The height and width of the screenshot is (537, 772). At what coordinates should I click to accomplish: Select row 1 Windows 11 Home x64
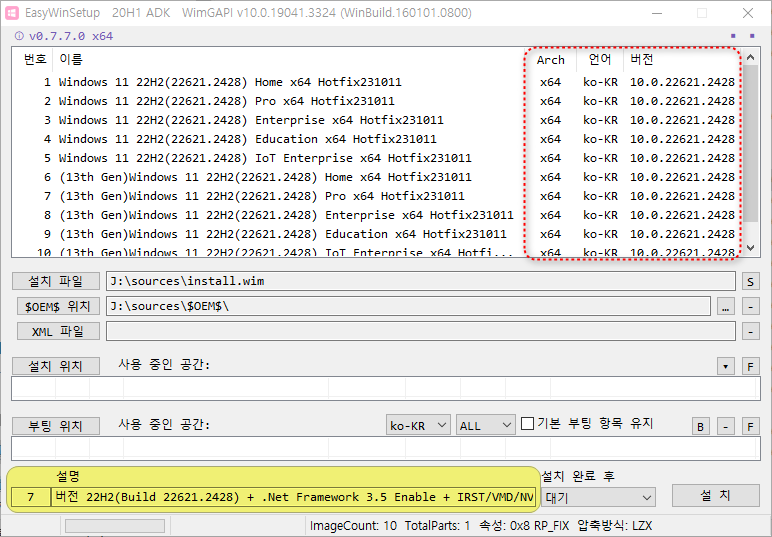[377, 82]
